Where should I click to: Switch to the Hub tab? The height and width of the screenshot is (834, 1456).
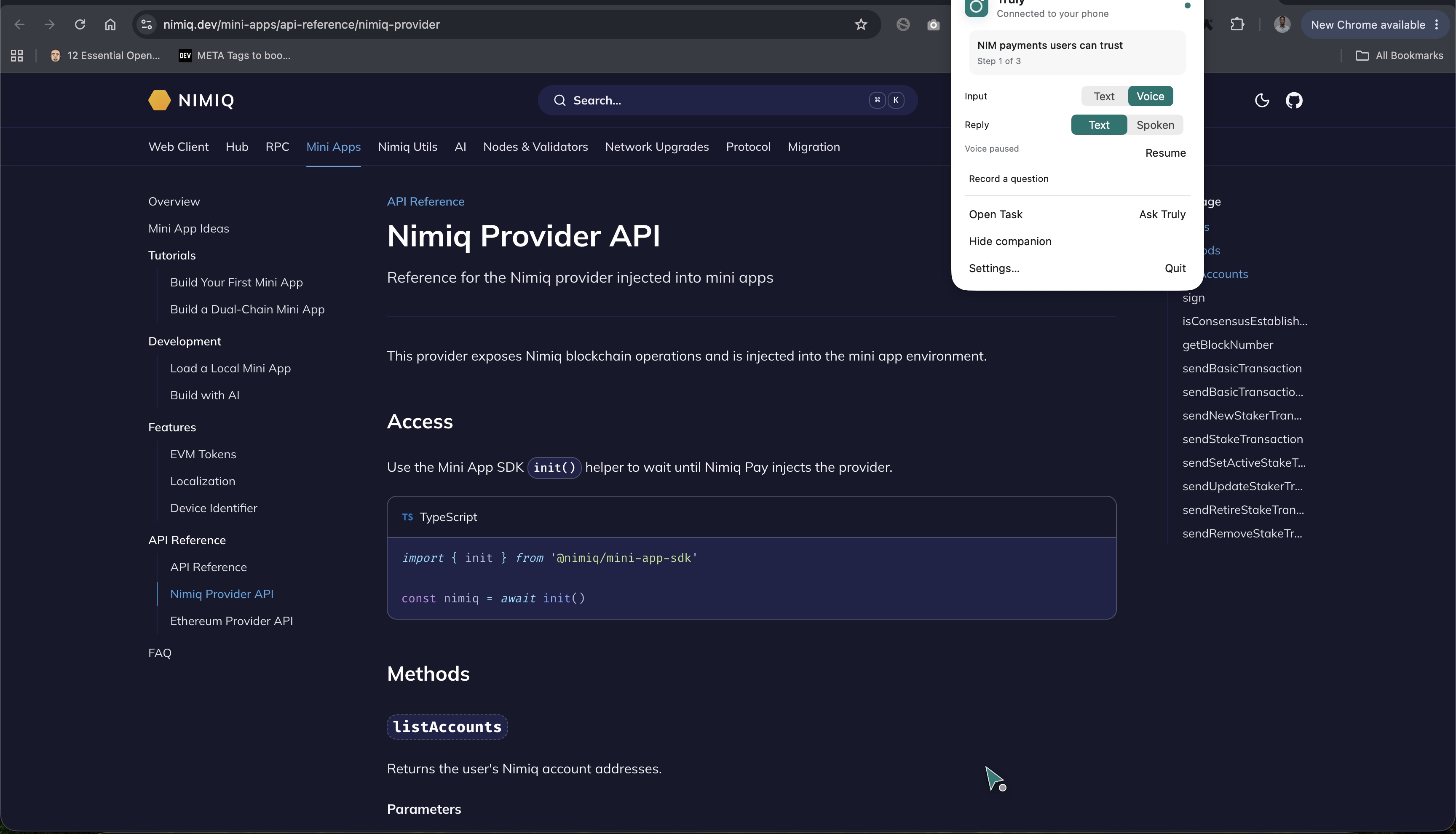click(236, 147)
